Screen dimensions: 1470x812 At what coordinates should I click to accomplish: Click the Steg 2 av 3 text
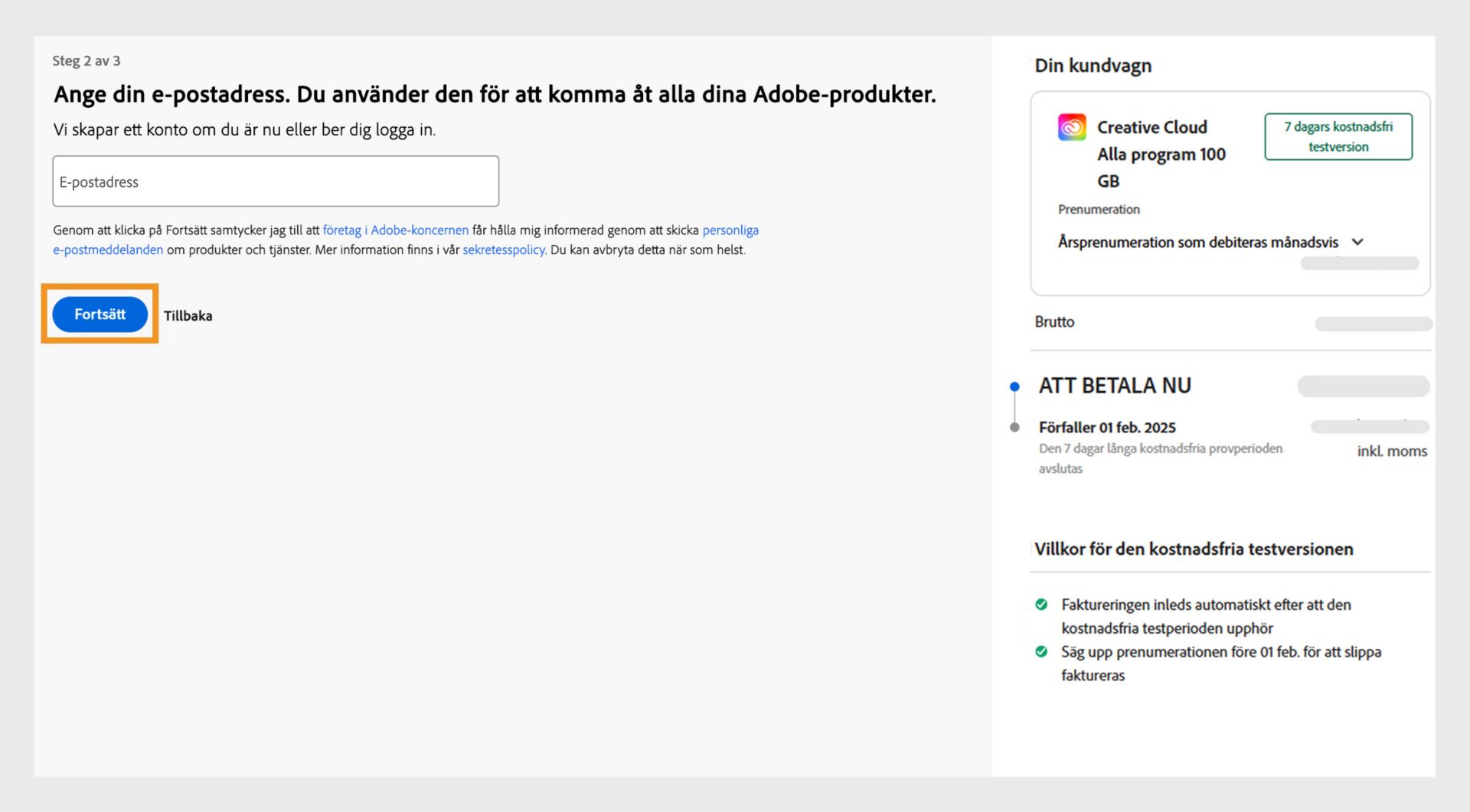click(x=87, y=60)
